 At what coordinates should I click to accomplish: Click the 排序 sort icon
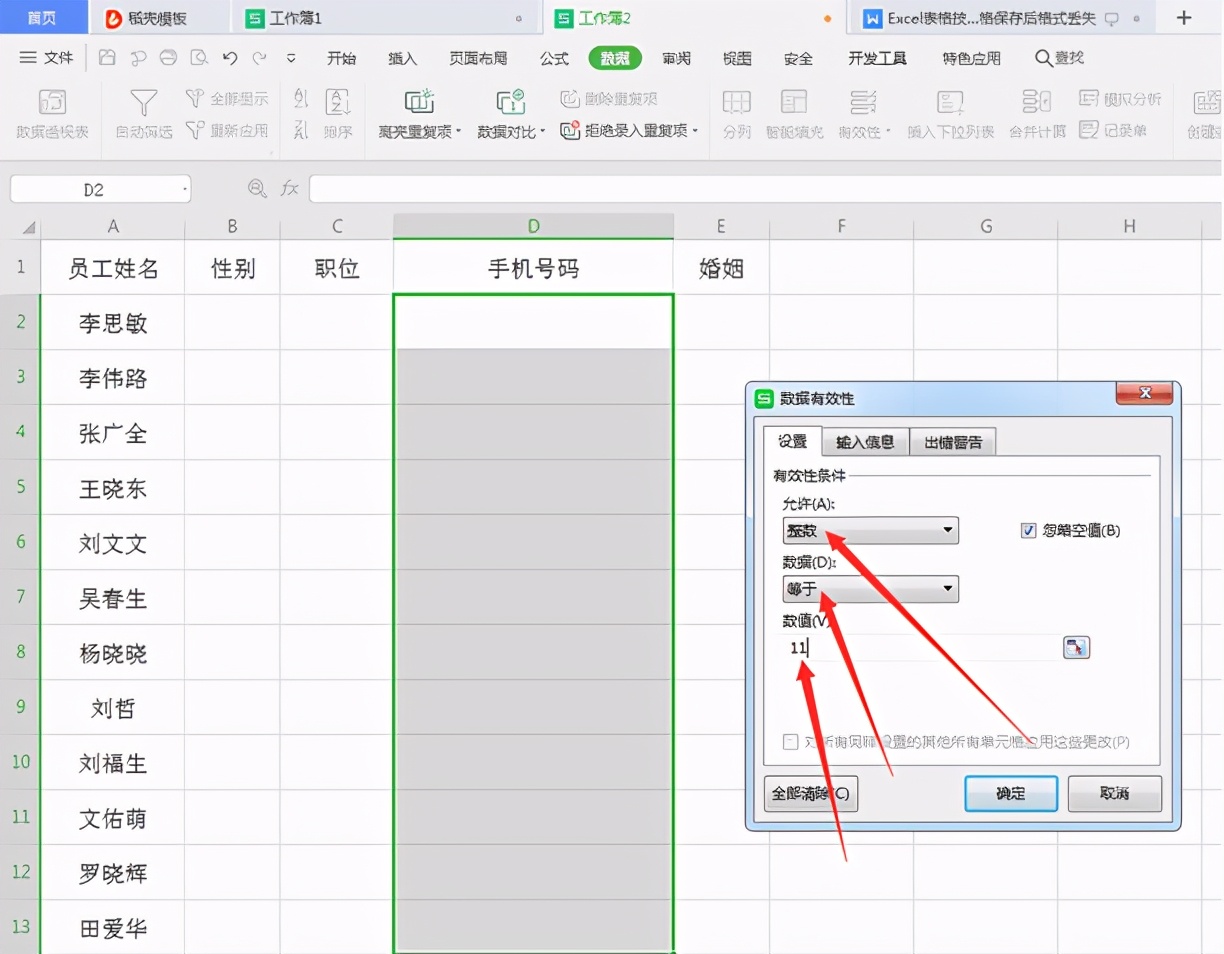(x=338, y=101)
